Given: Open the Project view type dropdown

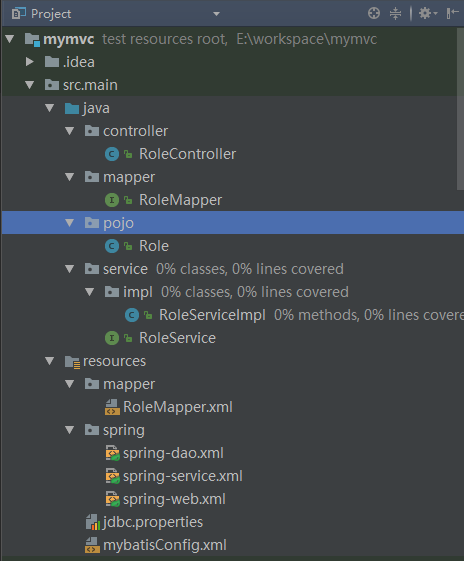Looking at the screenshot, I should (x=216, y=14).
